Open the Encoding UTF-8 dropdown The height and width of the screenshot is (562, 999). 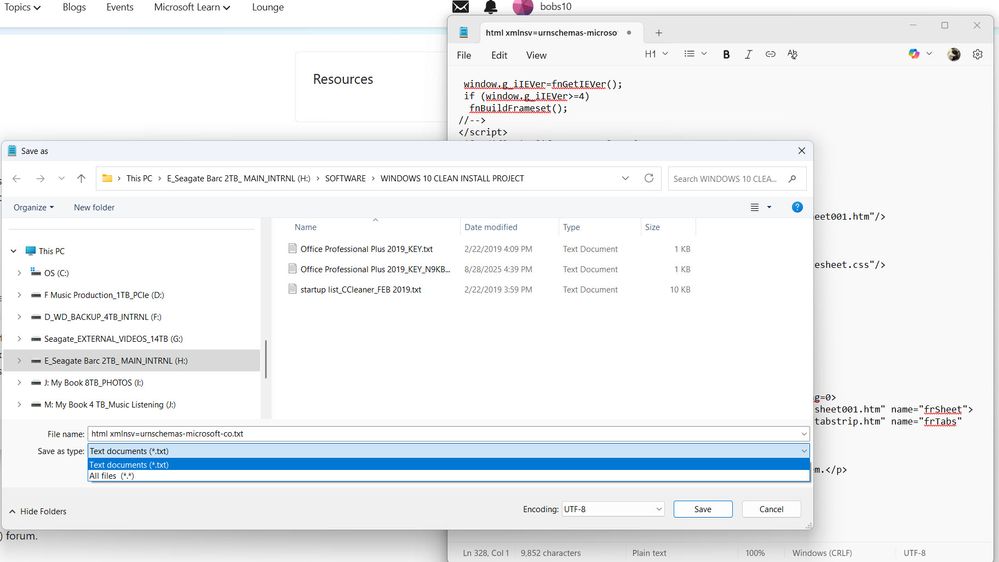[612, 509]
